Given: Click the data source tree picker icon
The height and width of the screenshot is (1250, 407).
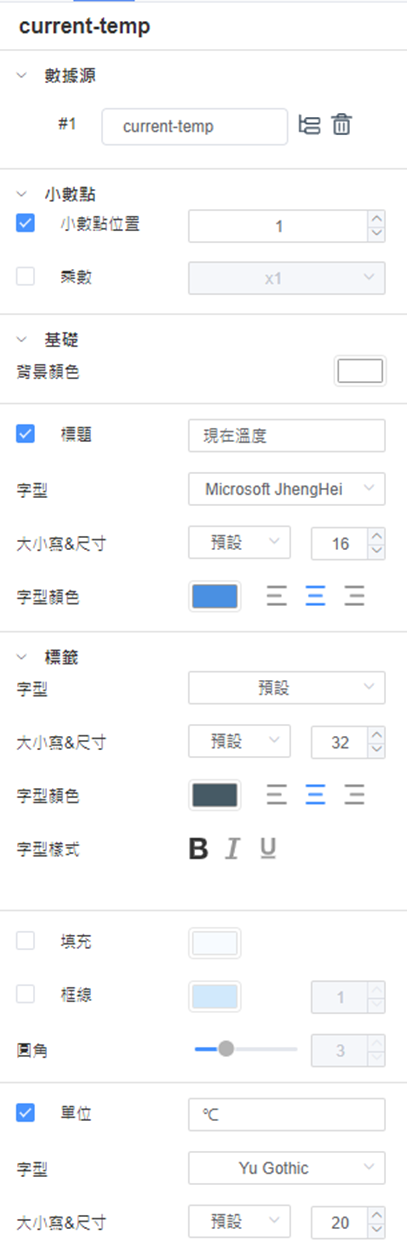Looking at the screenshot, I should coord(310,126).
